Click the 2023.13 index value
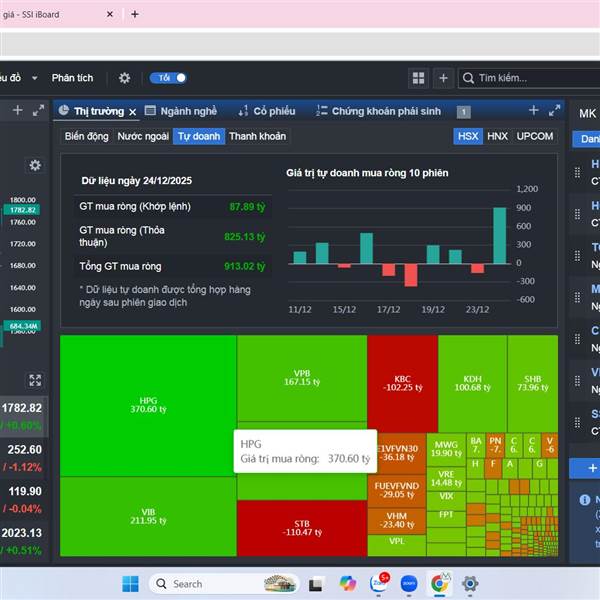This screenshot has width=600, height=600. (22, 533)
